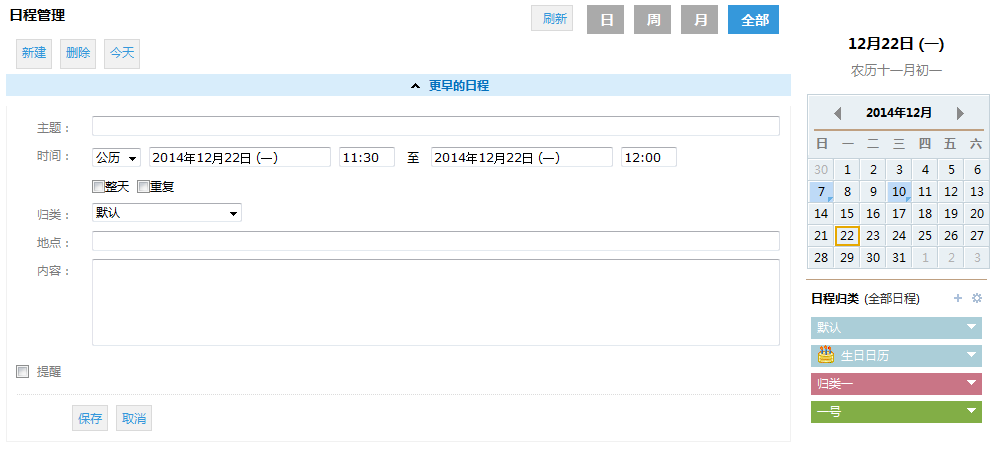The height and width of the screenshot is (449, 997).
Task: Enable the 整天 all-day checkbox
Action: pyautogui.click(x=99, y=186)
